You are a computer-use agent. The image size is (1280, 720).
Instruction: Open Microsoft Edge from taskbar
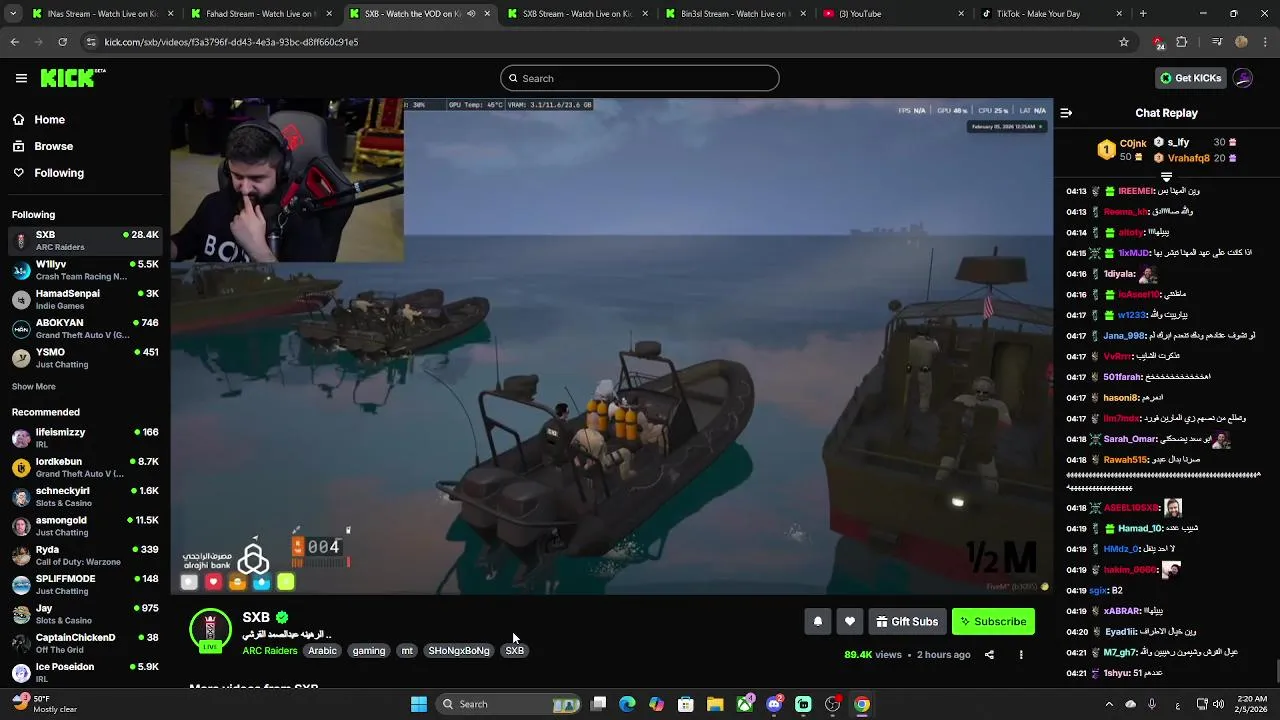click(627, 704)
